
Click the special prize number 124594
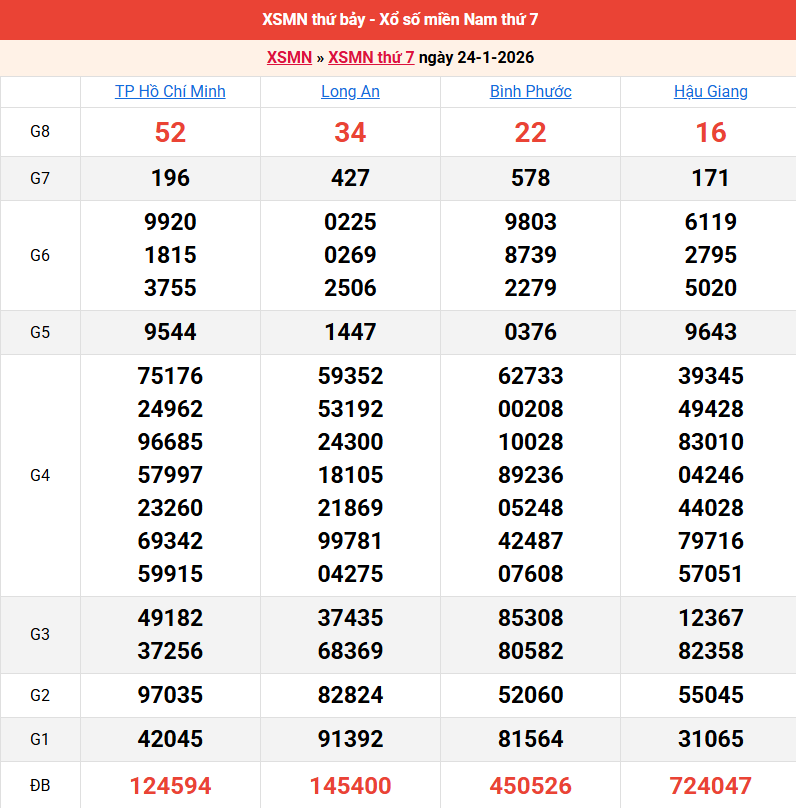tap(170, 786)
